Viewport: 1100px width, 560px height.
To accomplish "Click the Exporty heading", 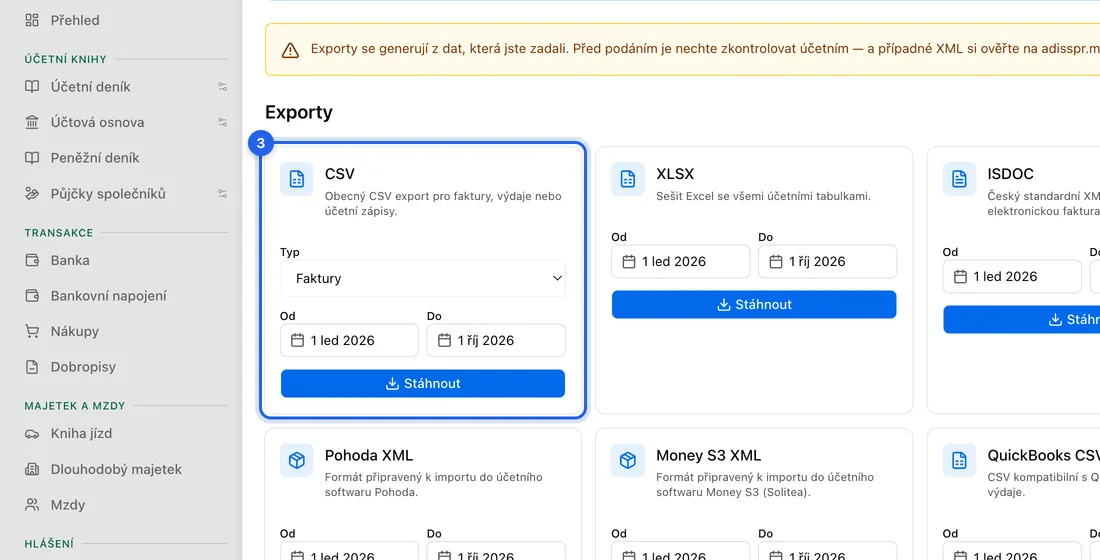I will pyautogui.click(x=299, y=112).
